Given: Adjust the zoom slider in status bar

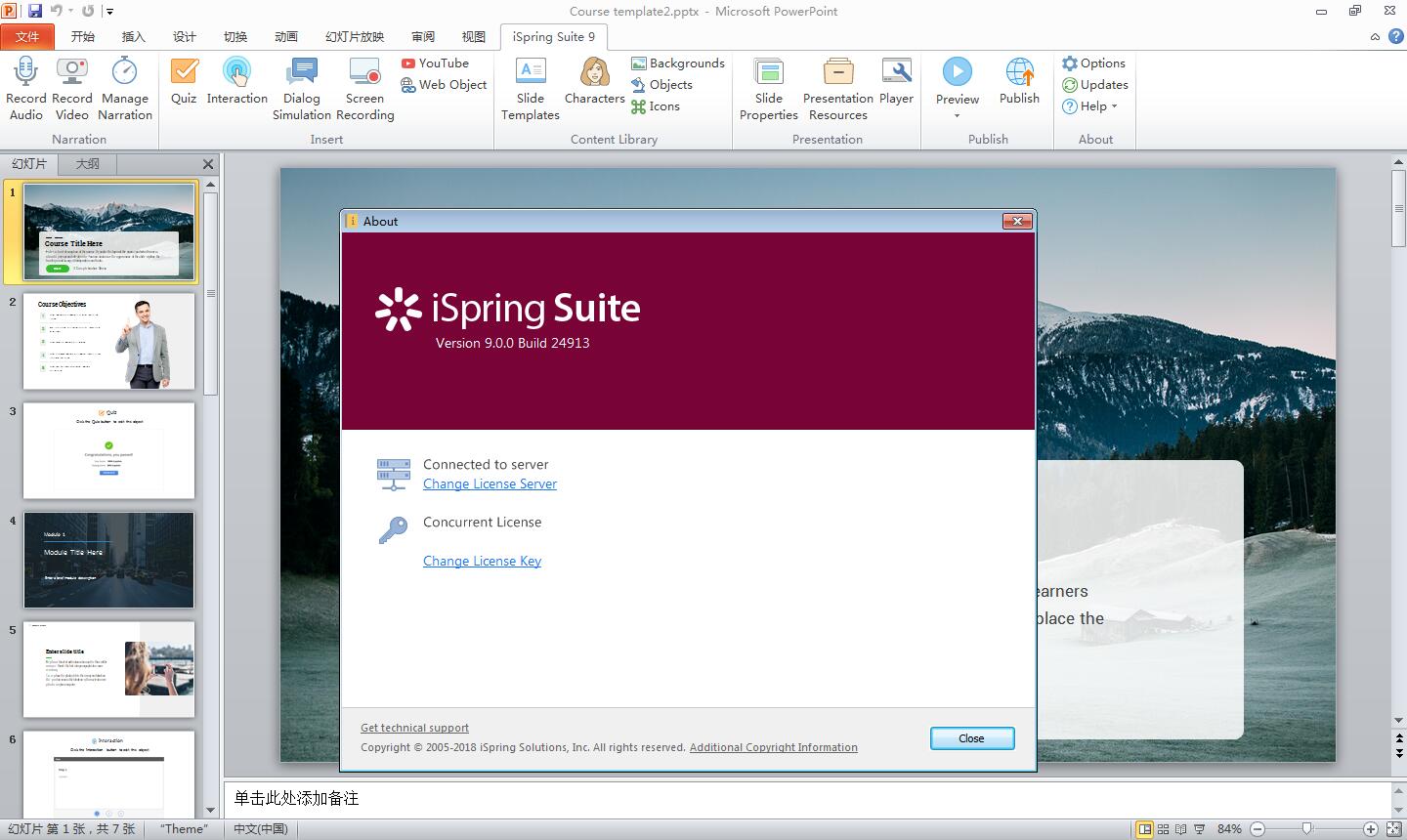Looking at the screenshot, I should (x=1307, y=829).
